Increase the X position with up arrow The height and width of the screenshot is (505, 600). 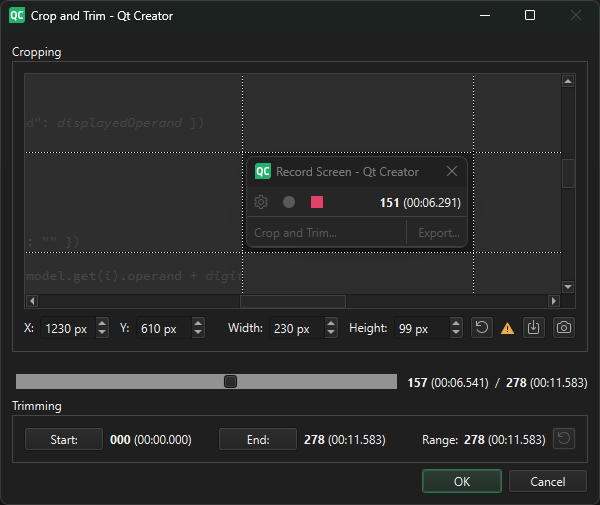coord(102,323)
